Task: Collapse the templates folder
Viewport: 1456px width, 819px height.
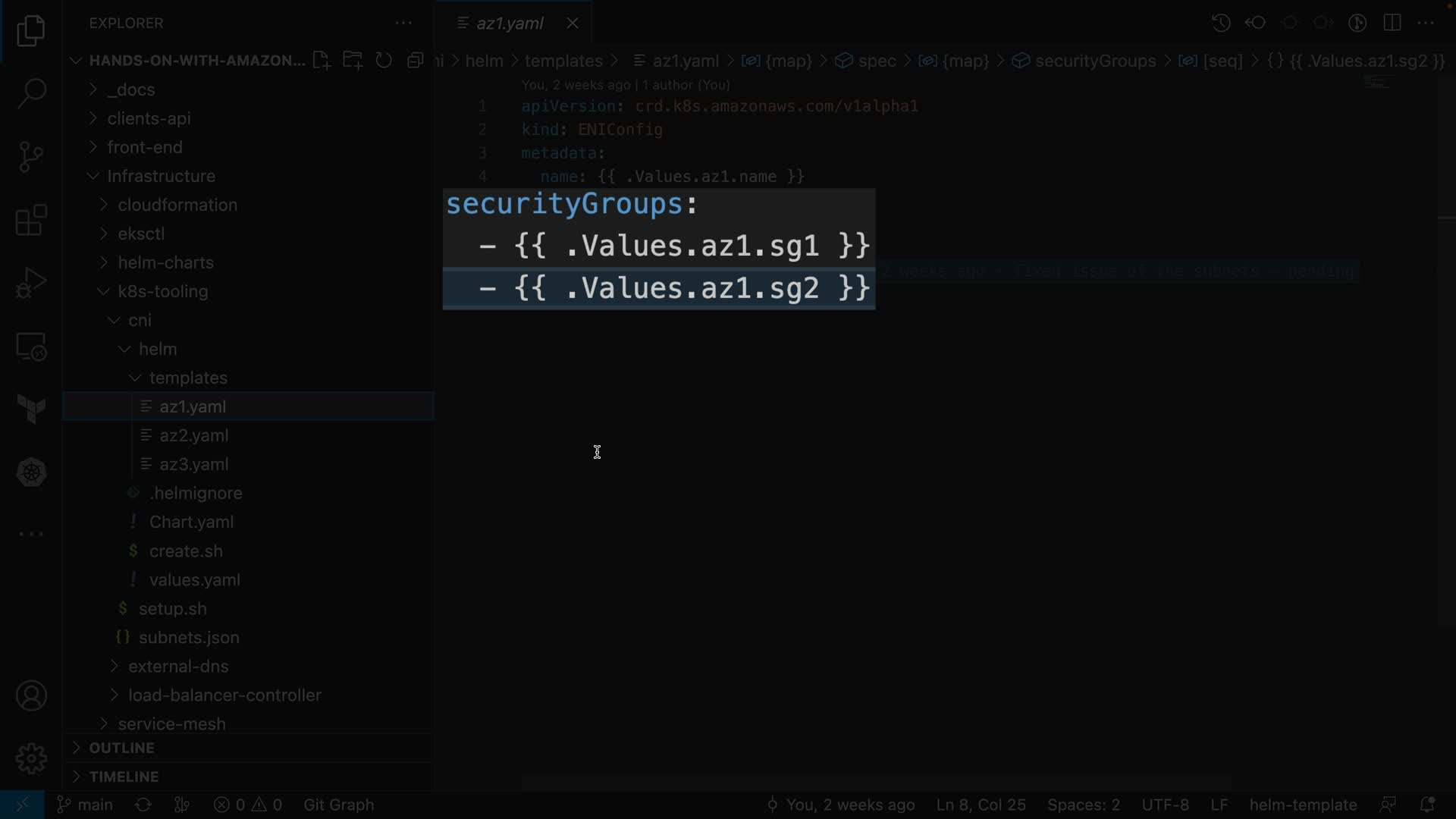Action: tap(188, 378)
